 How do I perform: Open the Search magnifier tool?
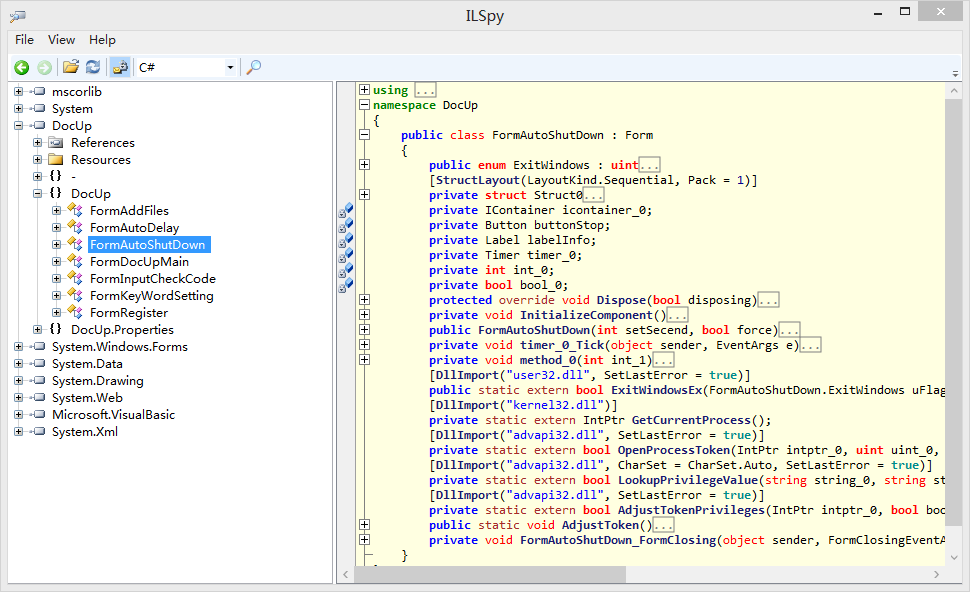(254, 67)
